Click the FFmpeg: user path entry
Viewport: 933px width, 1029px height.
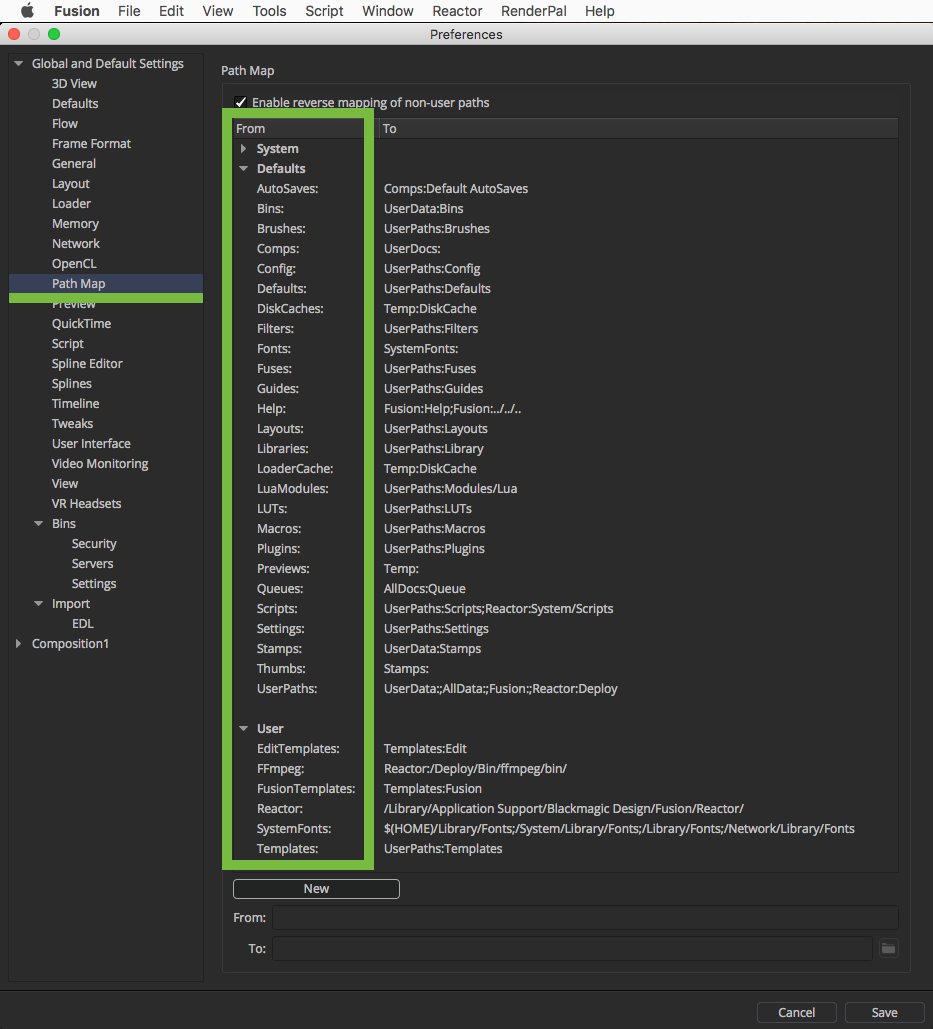(x=280, y=769)
